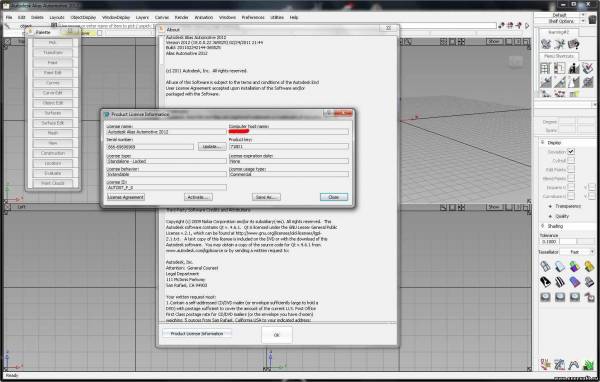
Task: Open the Shelf Options dropdown
Action: [x=561, y=21]
